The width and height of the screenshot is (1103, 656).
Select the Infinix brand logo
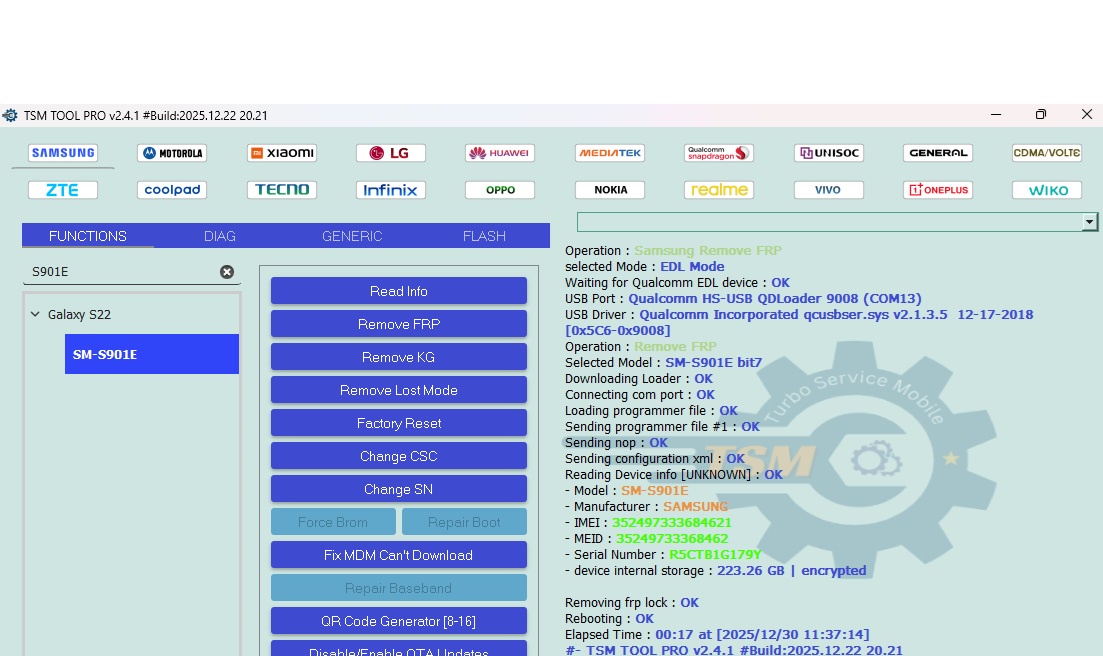(391, 190)
